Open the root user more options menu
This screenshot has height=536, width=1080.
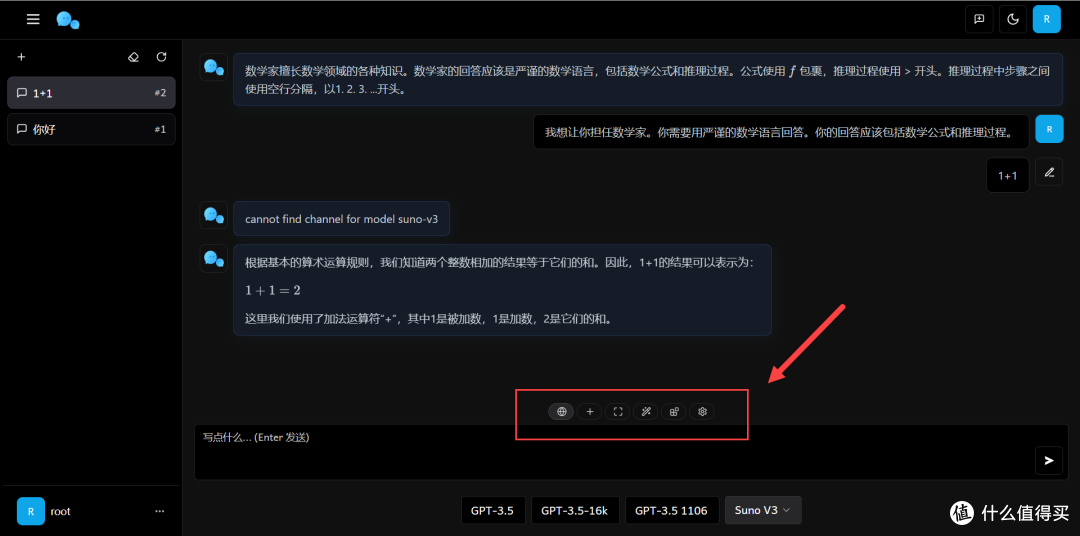(160, 511)
